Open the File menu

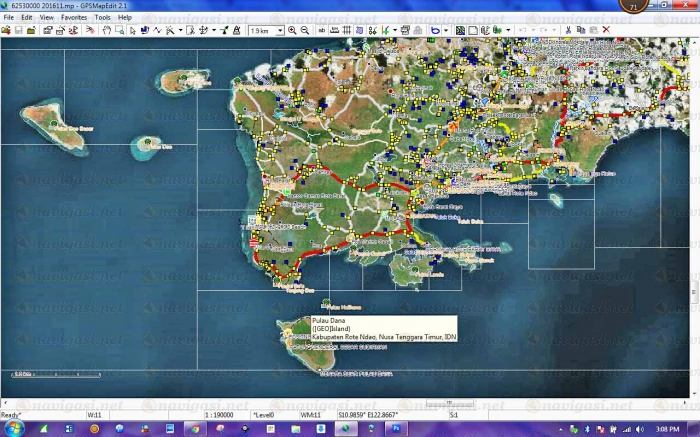coord(8,17)
